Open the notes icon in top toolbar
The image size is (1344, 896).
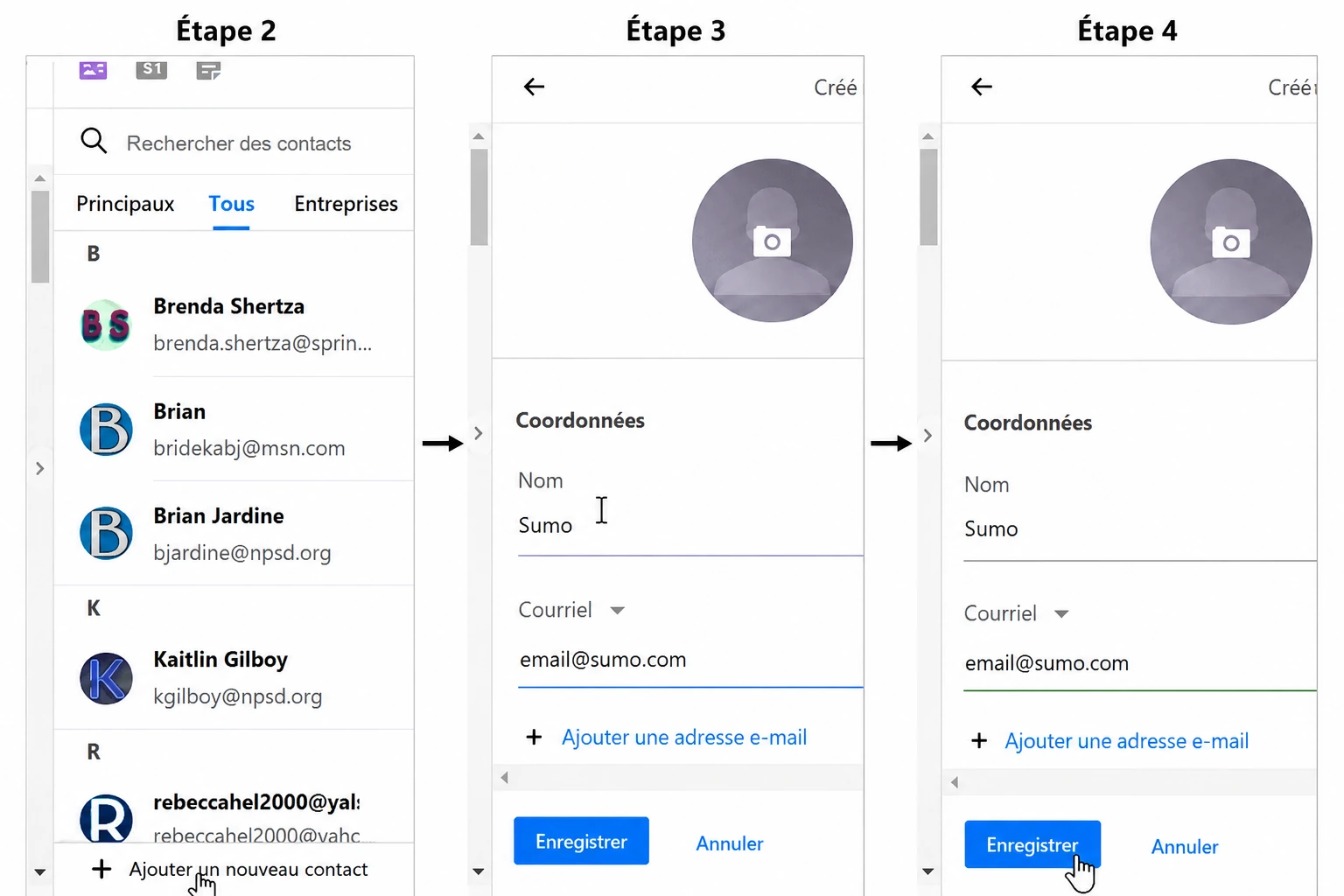tap(208, 70)
